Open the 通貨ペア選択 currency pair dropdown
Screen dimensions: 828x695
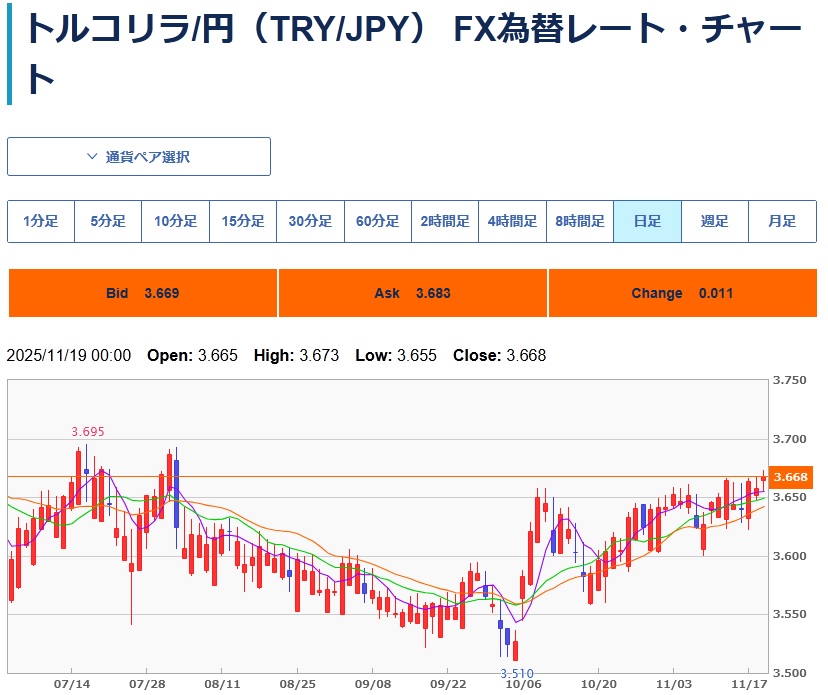point(139,157)
